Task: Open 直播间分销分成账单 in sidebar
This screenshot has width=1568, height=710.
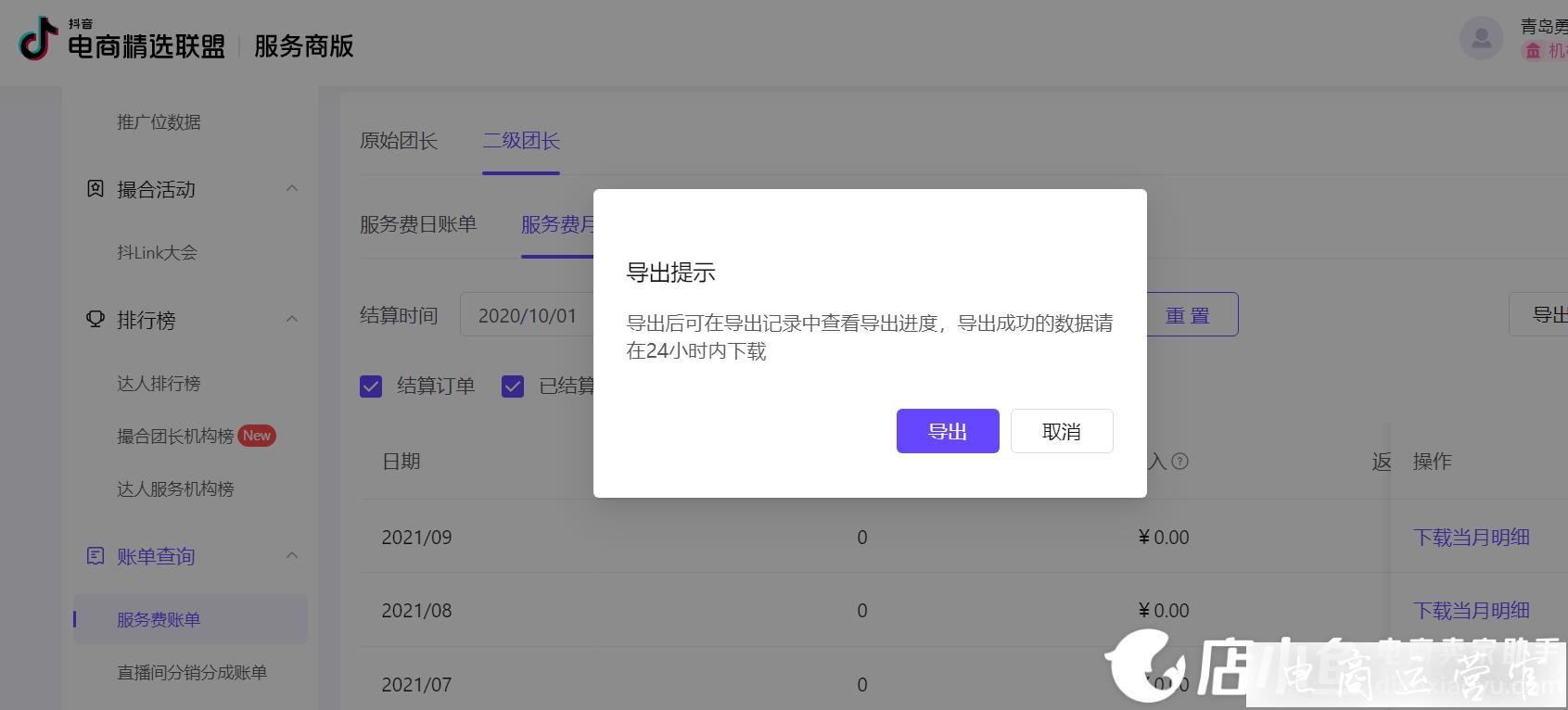Action: pos(192,673)
